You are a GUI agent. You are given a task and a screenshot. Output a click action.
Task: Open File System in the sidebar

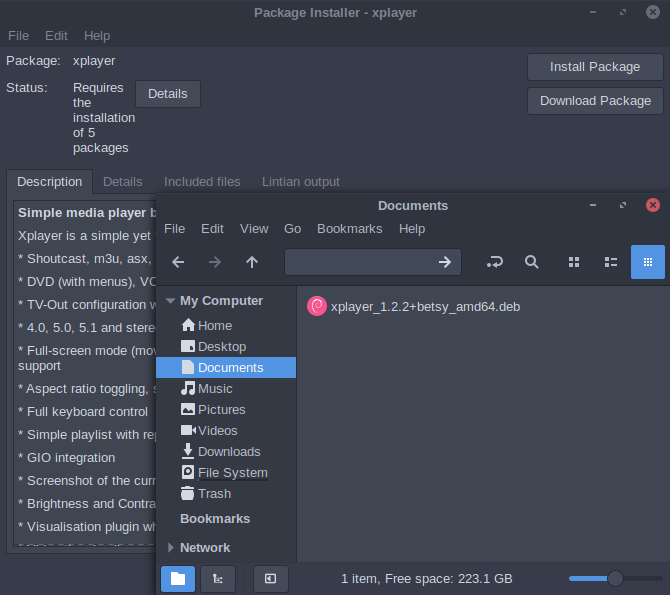tap(226, 472)
